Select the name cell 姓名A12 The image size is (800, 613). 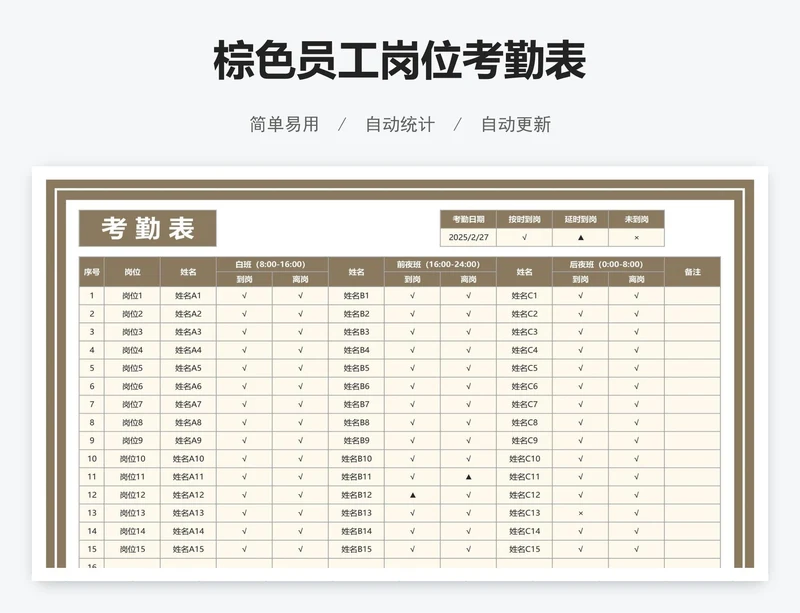click(x=188, y=495)
